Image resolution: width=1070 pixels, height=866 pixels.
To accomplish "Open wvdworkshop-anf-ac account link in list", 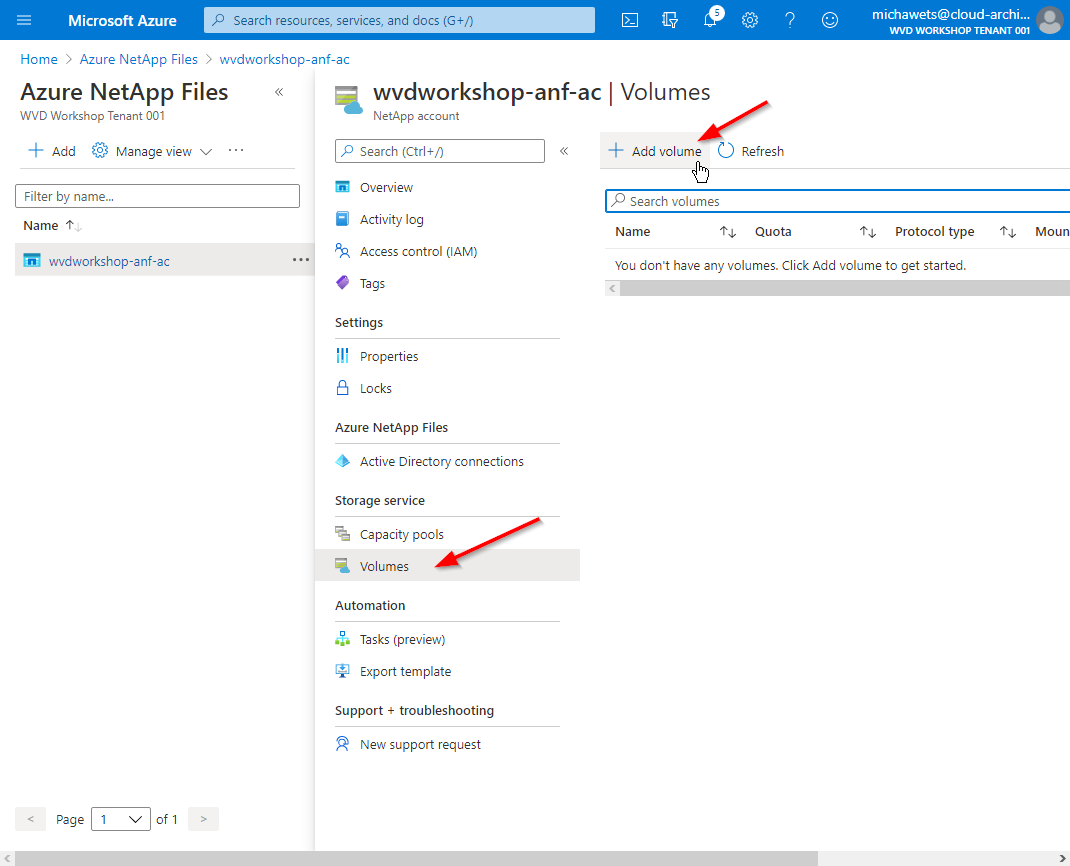I will [109, 261].
